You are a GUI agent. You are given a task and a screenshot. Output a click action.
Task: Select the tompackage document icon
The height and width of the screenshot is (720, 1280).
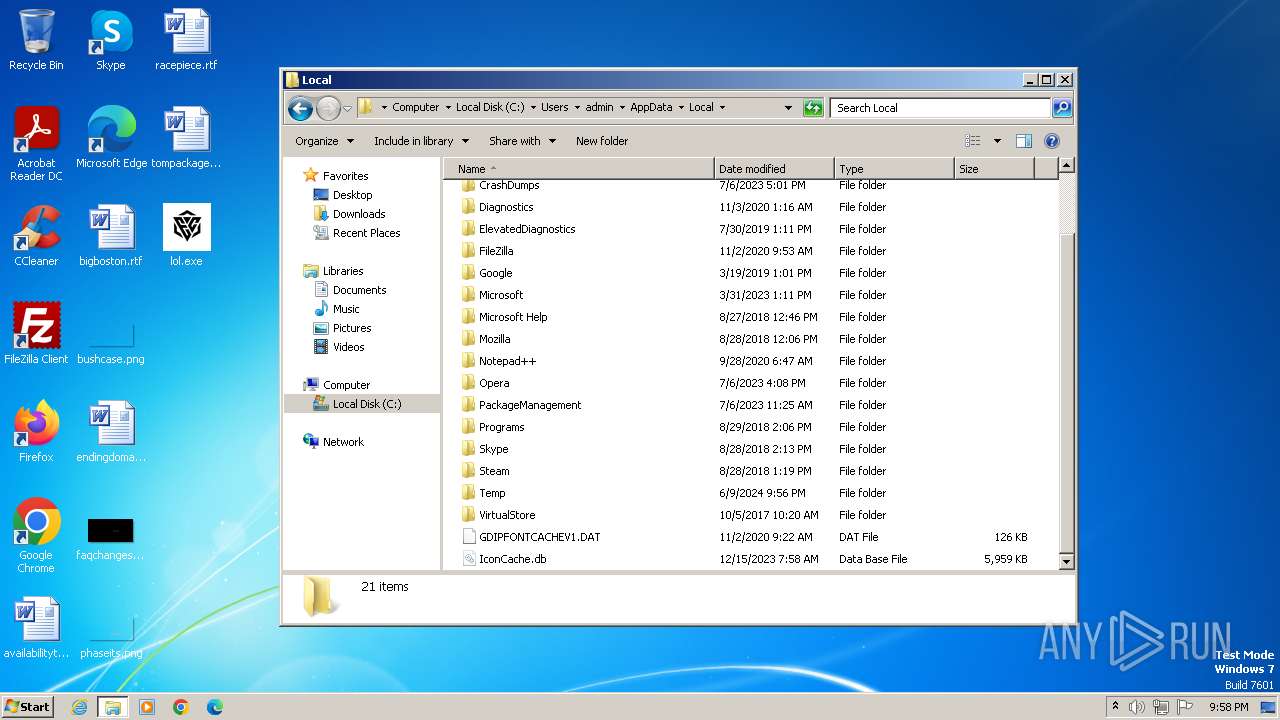click(x=186, y=138)
